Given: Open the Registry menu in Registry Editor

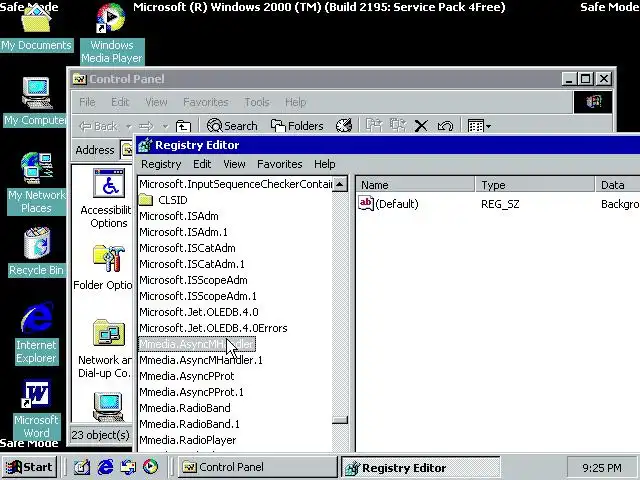Looking at the screenshot, I should (161, 164).
